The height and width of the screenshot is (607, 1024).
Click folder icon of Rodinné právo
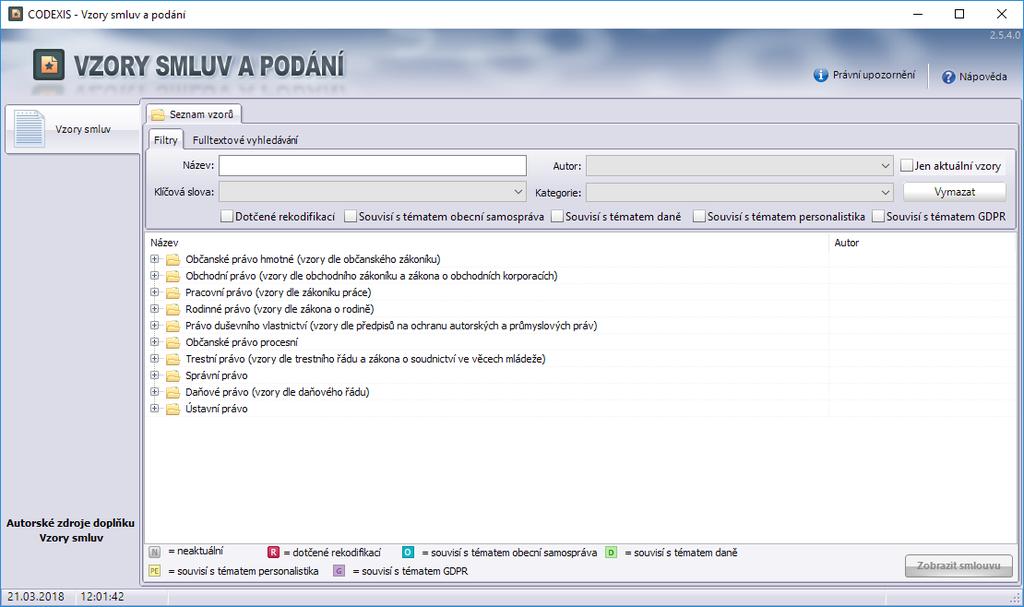coord(172,309)
